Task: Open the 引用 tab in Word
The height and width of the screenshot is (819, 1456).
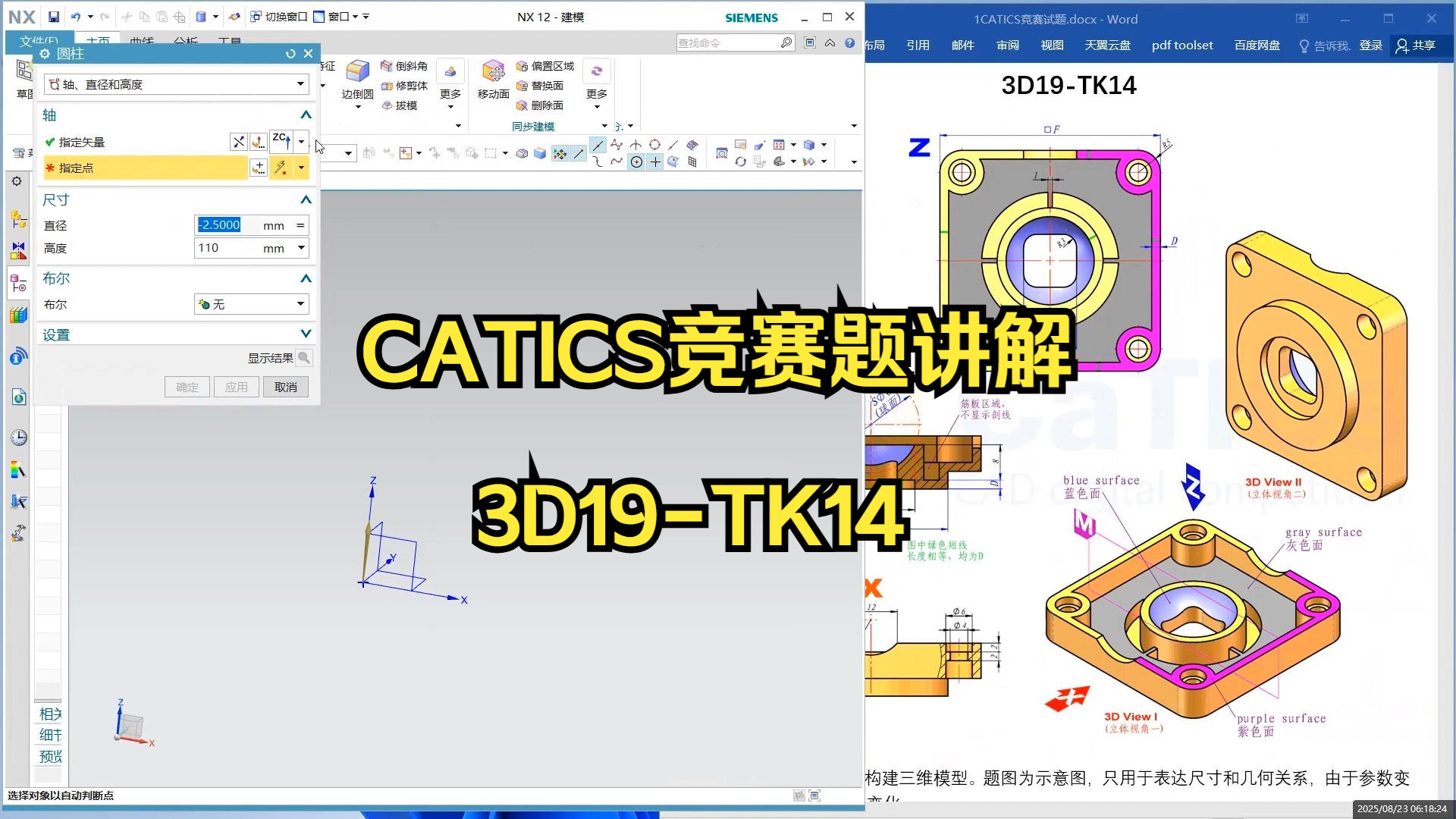Action: point(918,45)
